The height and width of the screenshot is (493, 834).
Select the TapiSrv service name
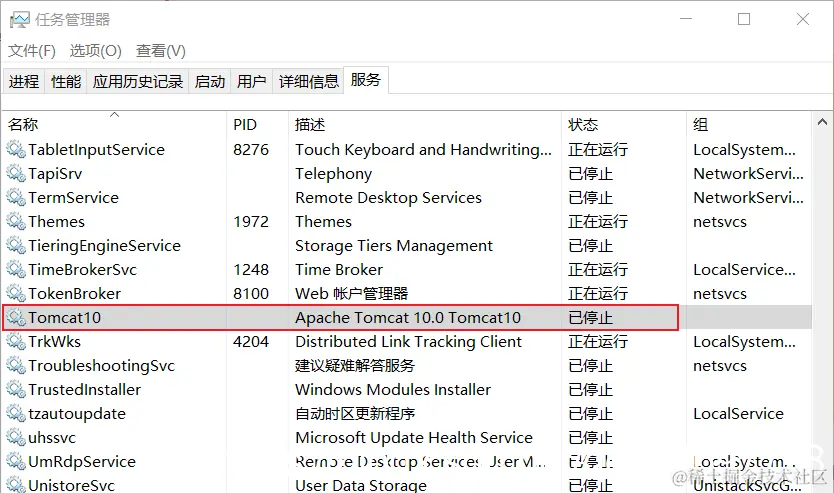(x=55, y=174)
